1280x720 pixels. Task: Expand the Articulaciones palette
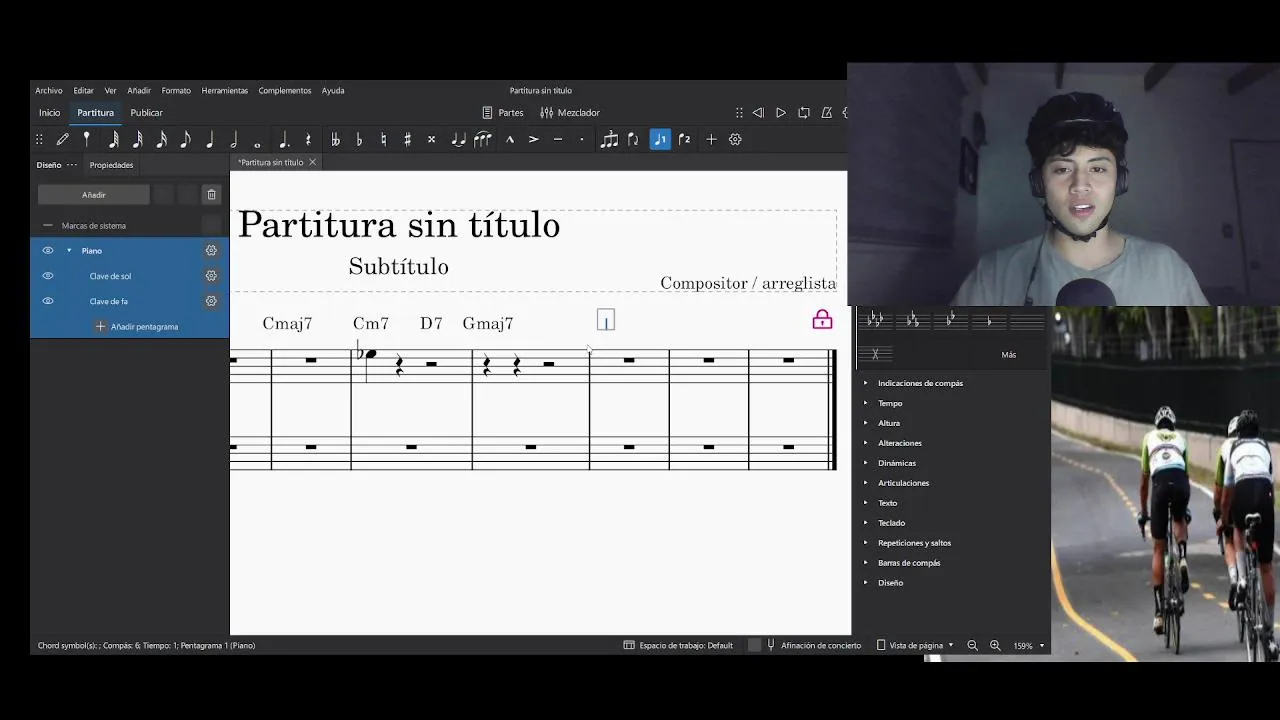tap(866, 483)
